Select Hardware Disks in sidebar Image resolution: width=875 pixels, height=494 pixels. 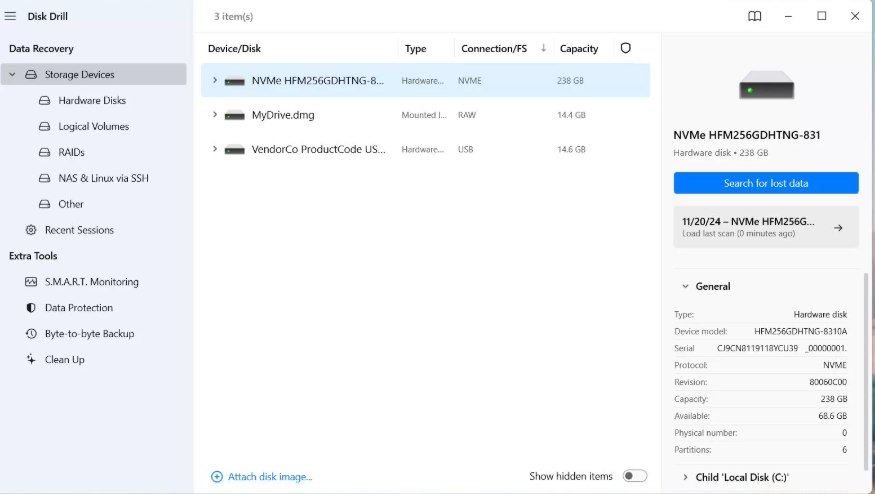[92, 101]
